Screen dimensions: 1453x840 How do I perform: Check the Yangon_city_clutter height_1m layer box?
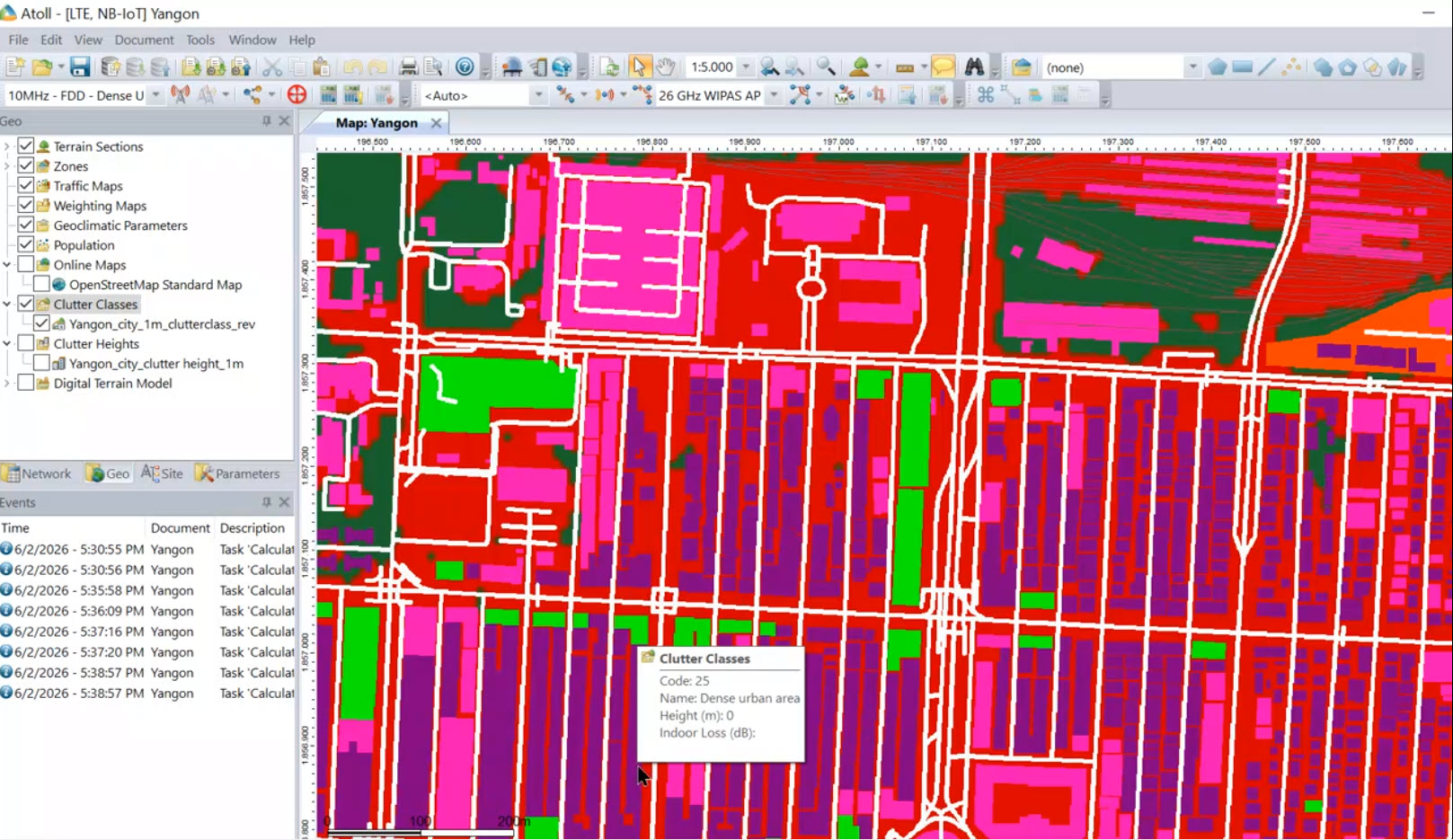[41, 363]
